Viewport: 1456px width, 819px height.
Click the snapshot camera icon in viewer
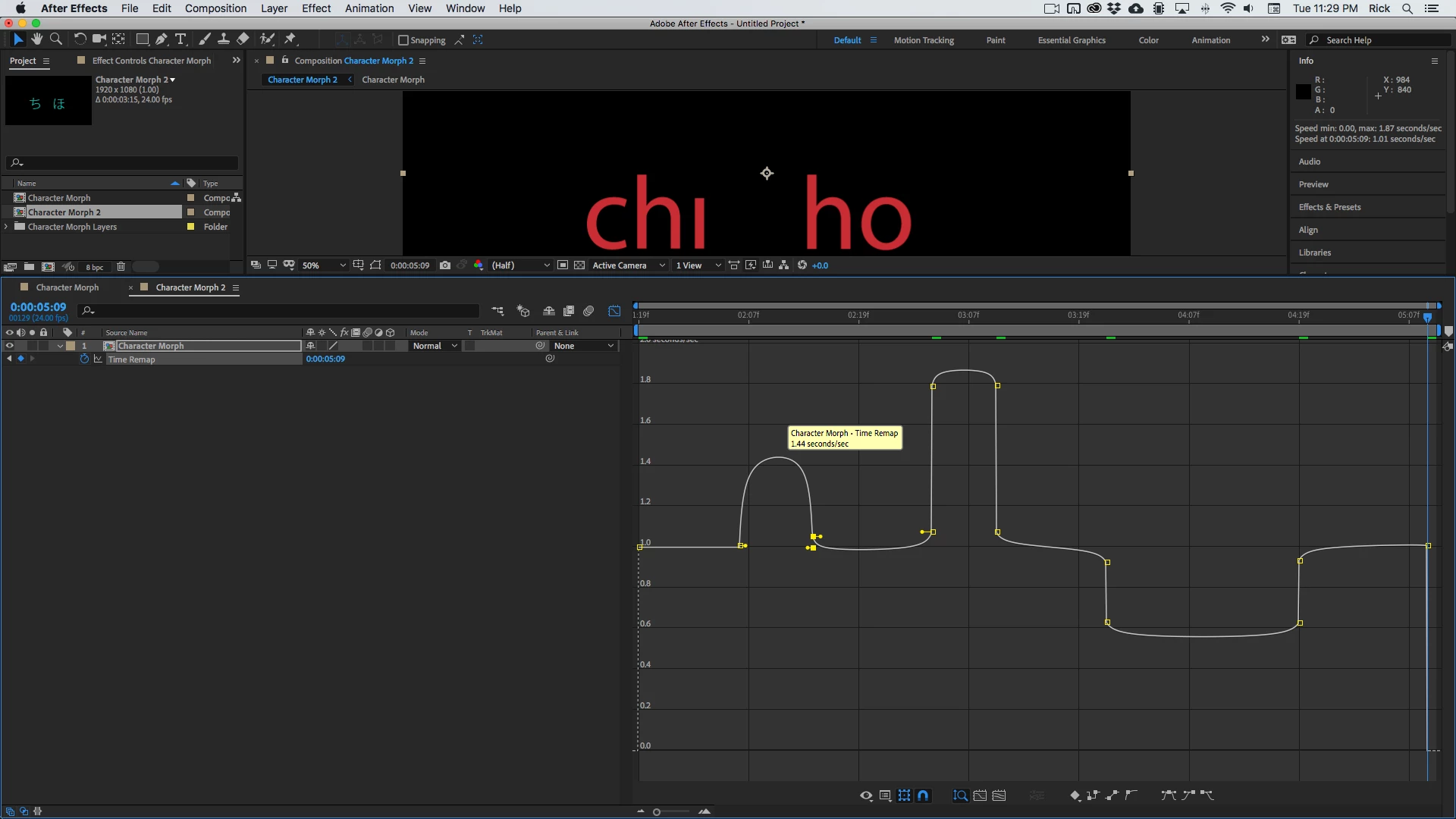(x=445, y=265)
